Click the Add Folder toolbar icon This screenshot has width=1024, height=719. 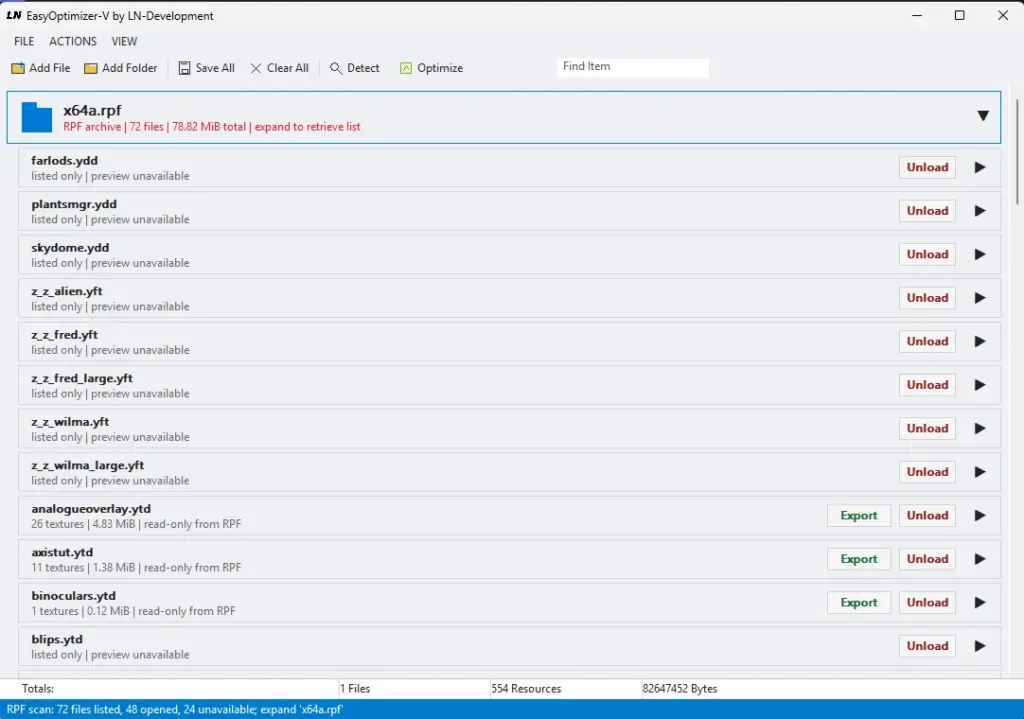[x=91, y=68]
